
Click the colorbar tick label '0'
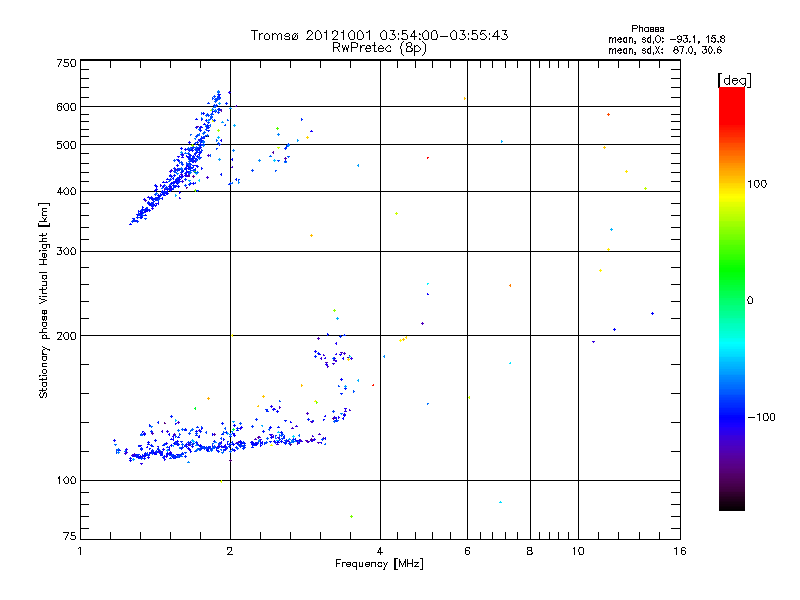750,301
